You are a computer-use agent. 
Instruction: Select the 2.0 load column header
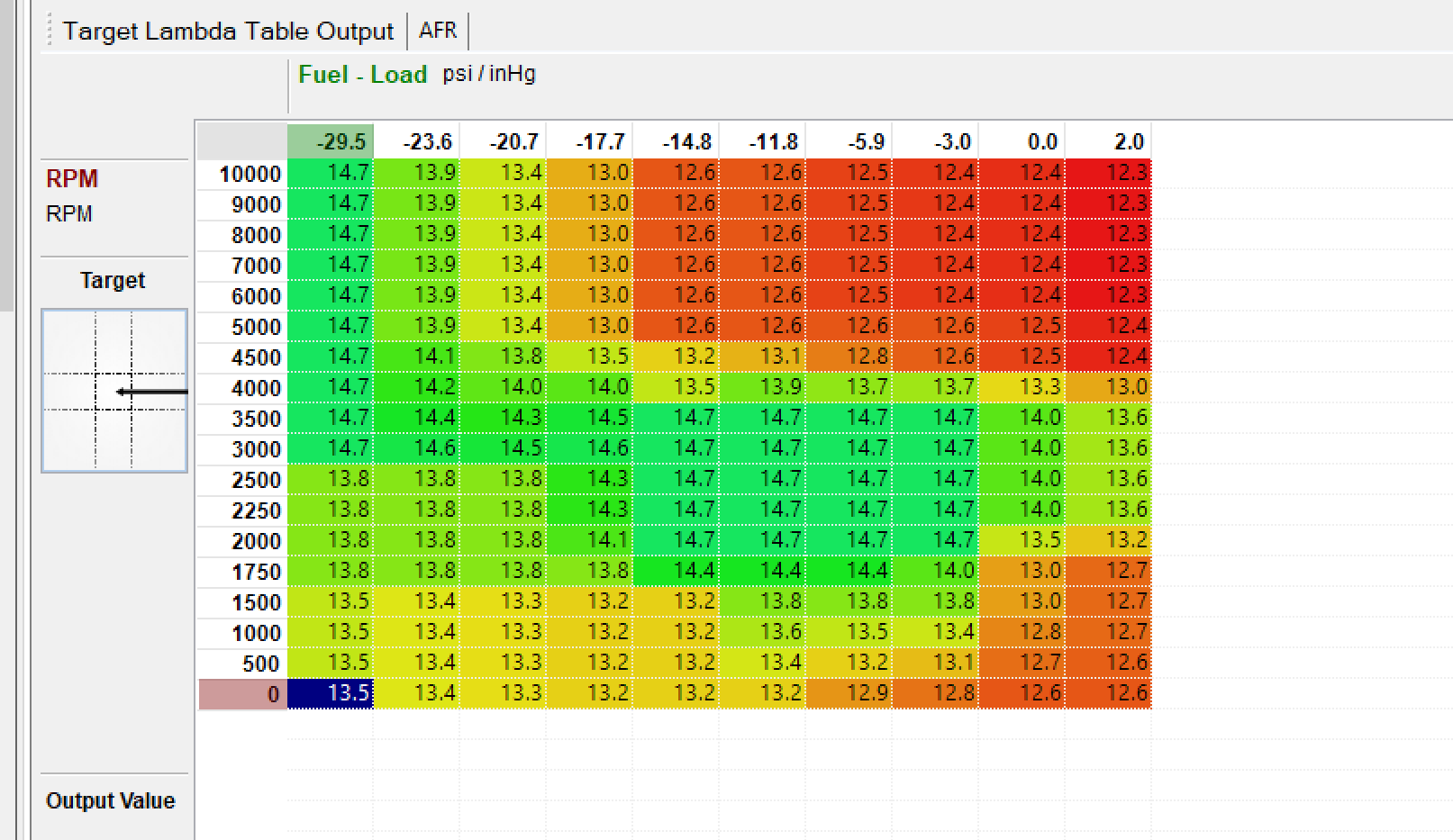(x=1109, y=141)
